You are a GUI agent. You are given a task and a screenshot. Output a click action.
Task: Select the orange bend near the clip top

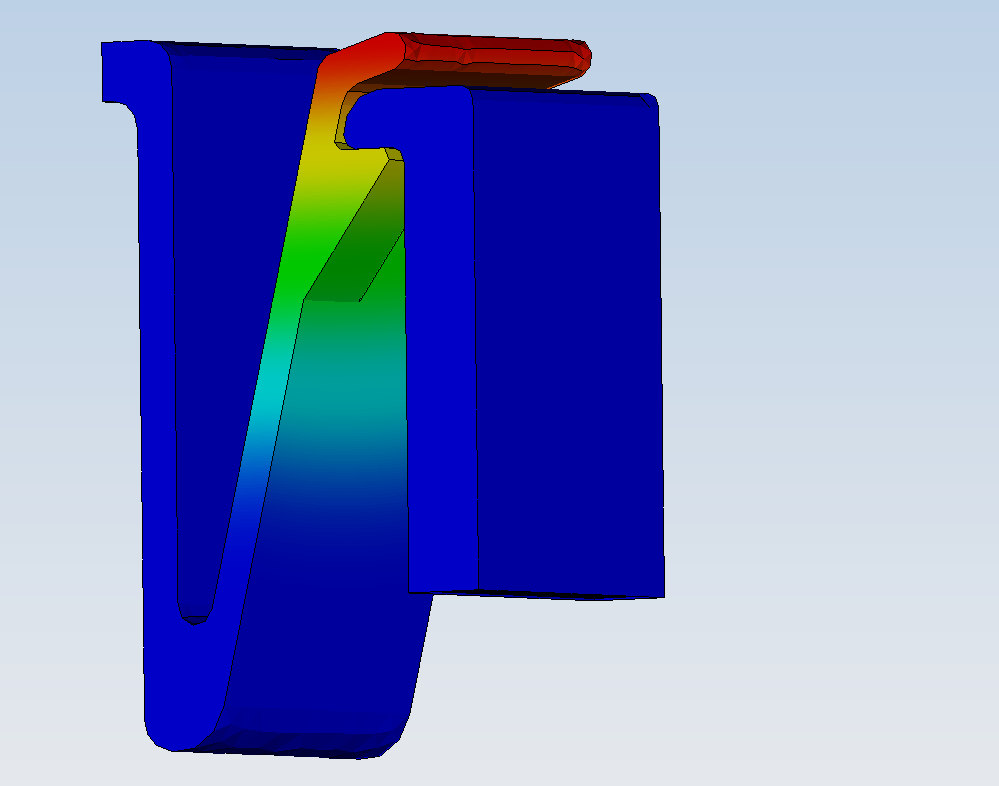pos(330,88)
